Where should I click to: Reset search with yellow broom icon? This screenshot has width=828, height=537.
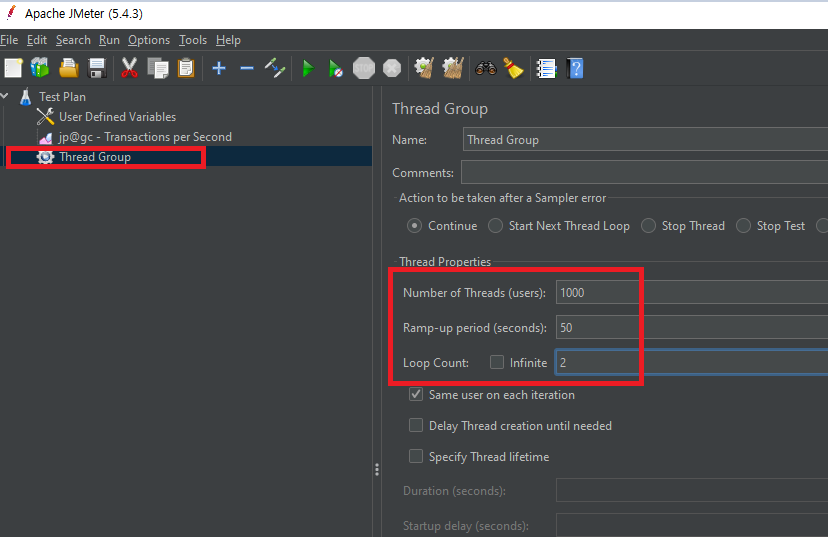click(513, 68)
